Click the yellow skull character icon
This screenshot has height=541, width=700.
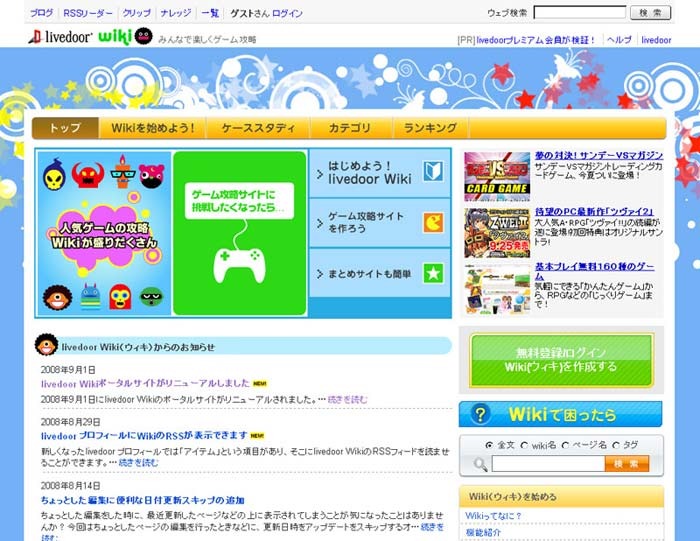point(54,175)
